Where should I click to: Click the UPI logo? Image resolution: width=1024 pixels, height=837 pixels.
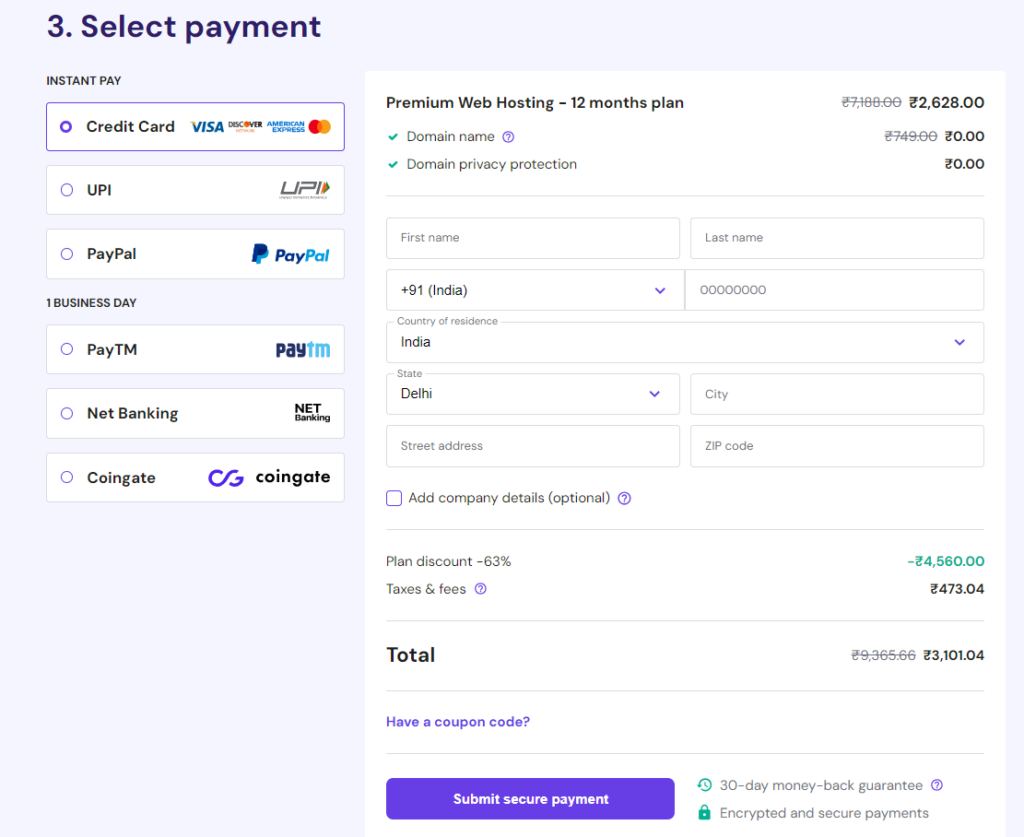tap(304, 190)
